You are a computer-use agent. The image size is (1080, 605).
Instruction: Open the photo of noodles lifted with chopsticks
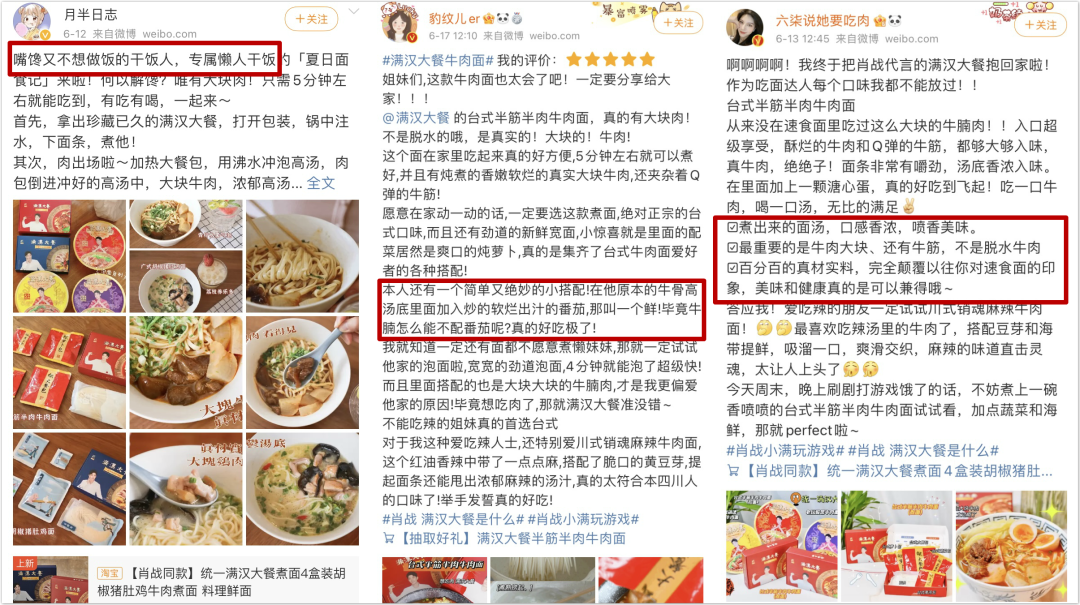[302, 256]
